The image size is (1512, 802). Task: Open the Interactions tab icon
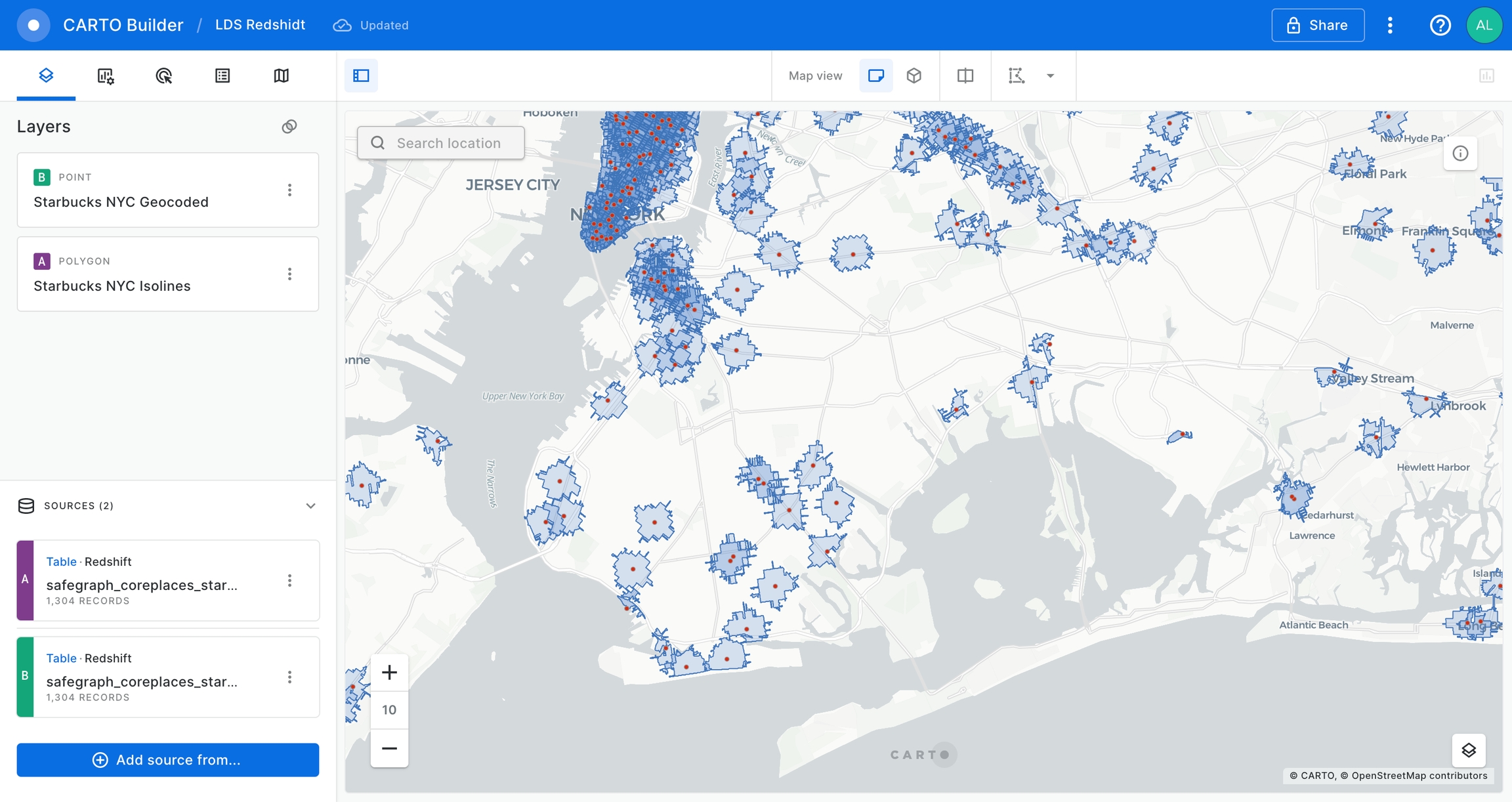click(163, 76)
